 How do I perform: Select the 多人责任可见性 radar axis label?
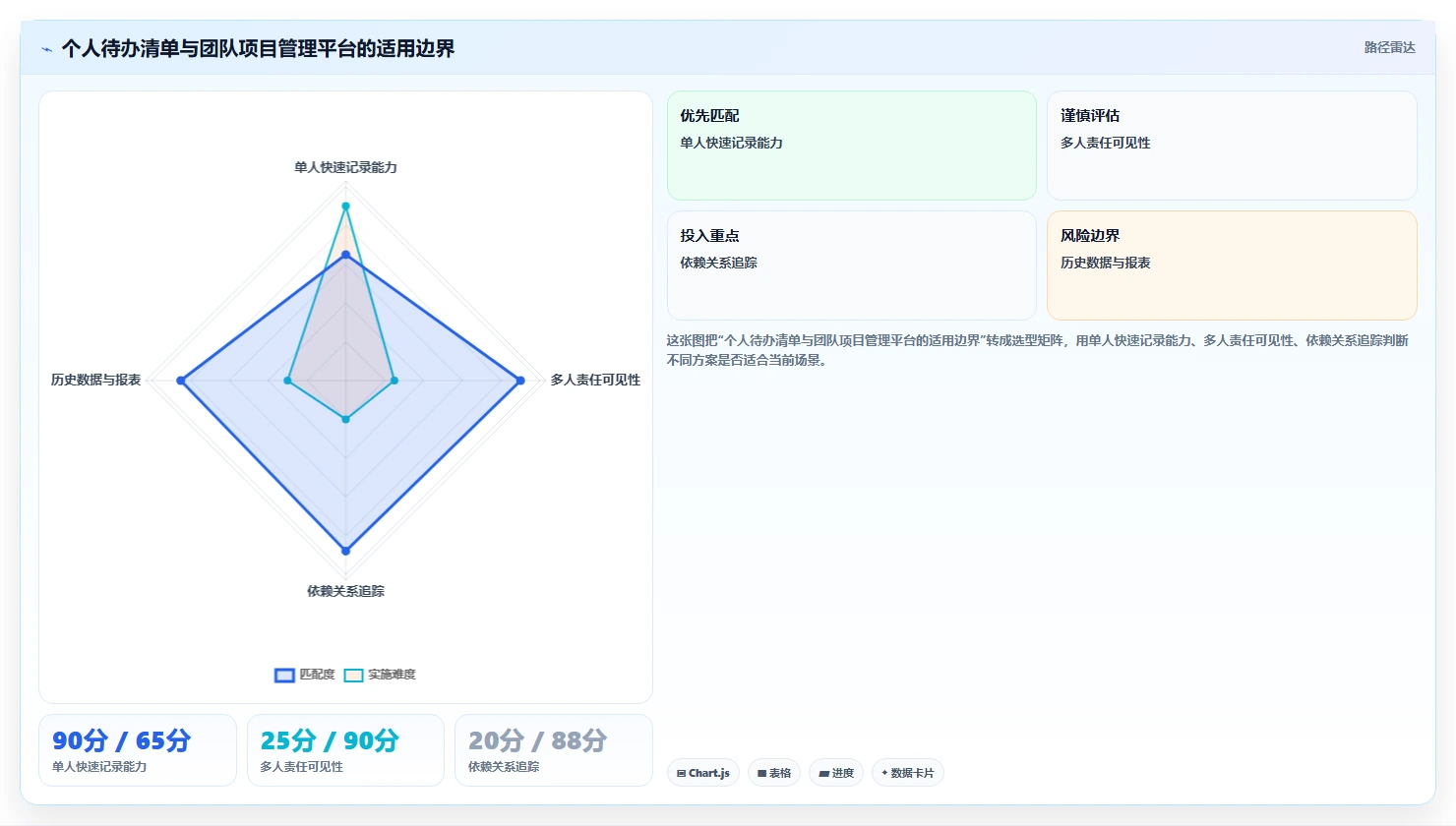(x=595, y=380)
